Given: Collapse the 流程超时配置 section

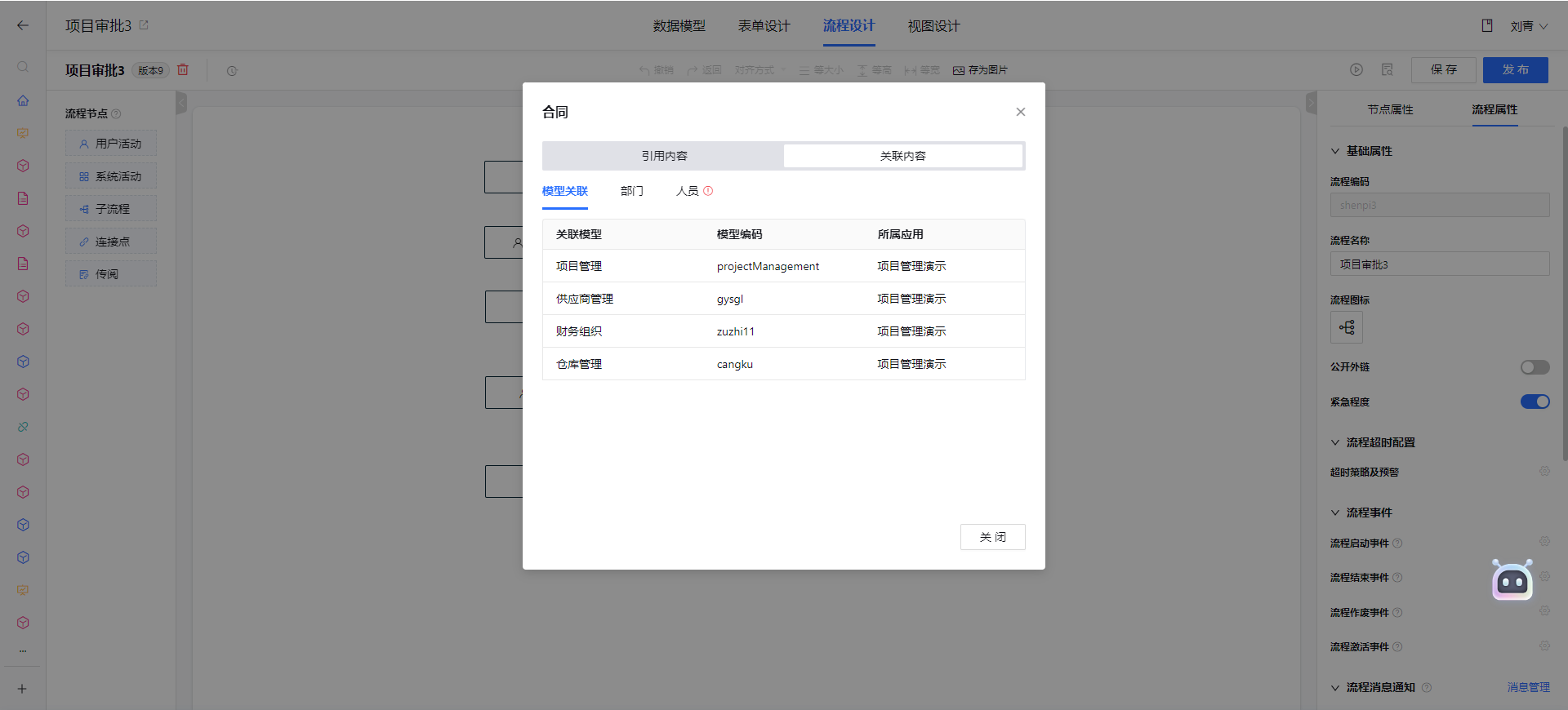Looking at the screenshot, I should 1335,442.
